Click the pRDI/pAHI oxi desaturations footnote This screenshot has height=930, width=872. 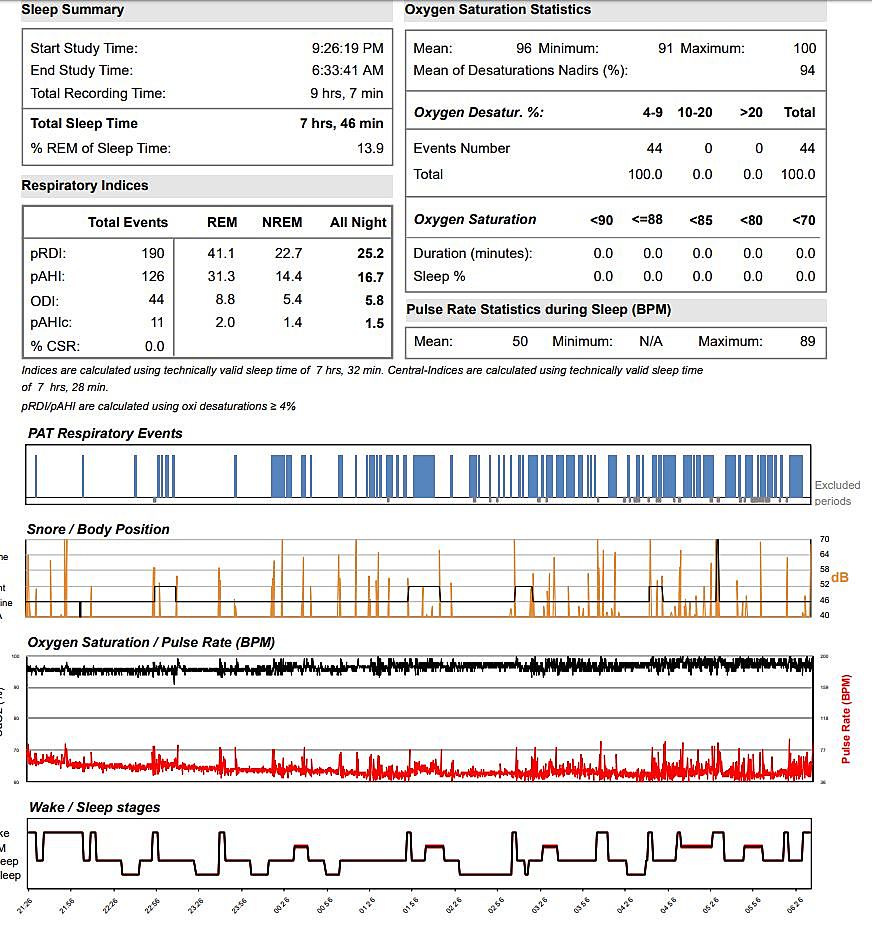tap(158, 407)
